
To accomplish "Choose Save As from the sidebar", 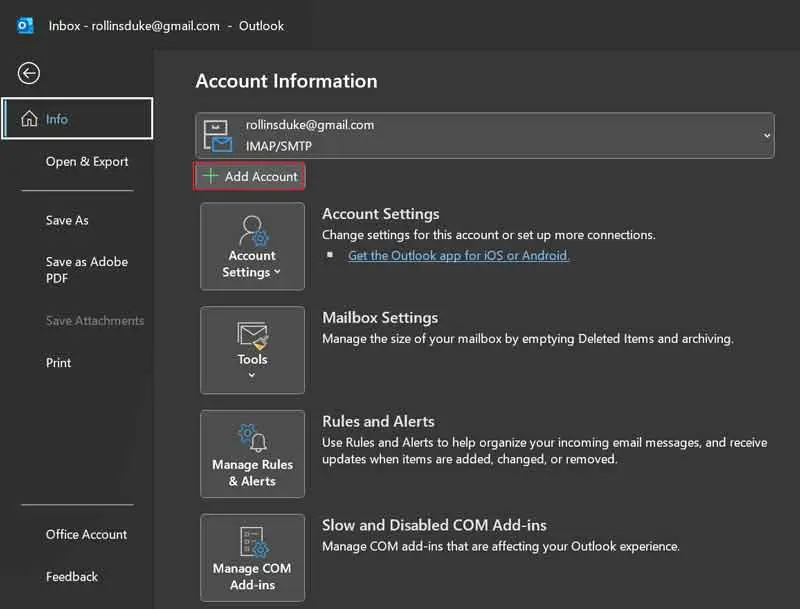I will pyautogui.click(x=67, y=220).
